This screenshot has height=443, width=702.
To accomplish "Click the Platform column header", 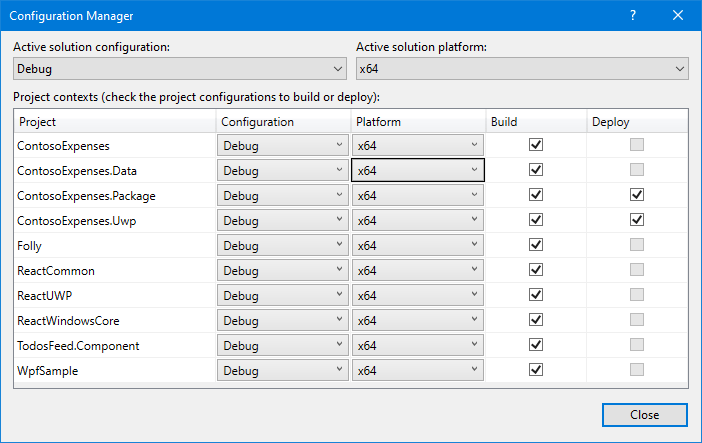I will click(x=418, y=121).
